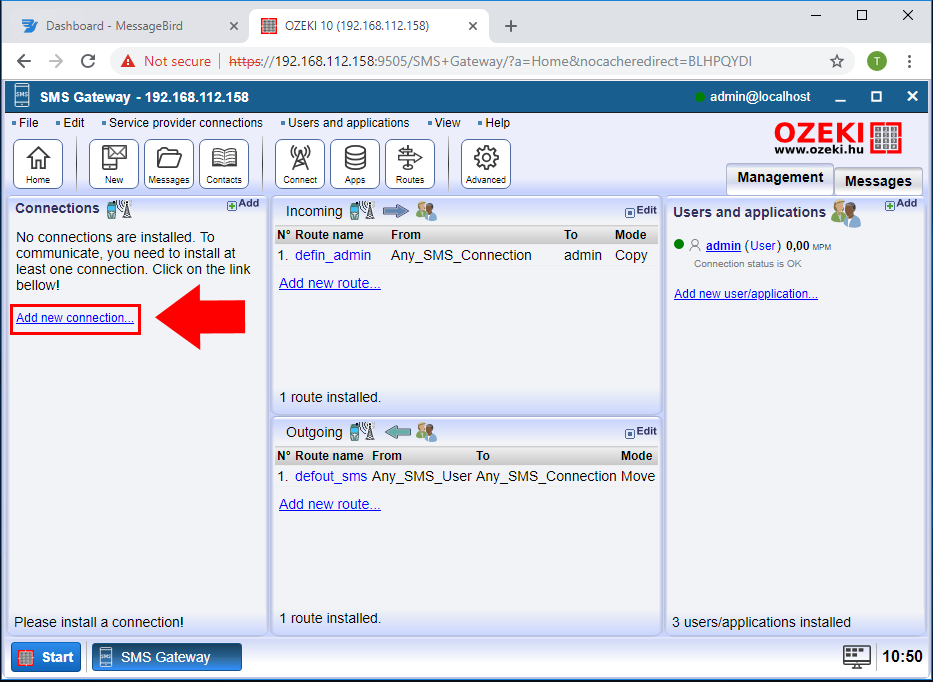
Task: Open the Contacts book icon
Action: (x=224, y=164)
